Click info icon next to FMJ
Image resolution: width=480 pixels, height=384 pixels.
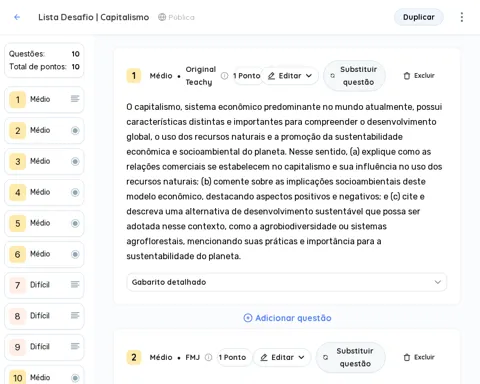click(208, 357)
